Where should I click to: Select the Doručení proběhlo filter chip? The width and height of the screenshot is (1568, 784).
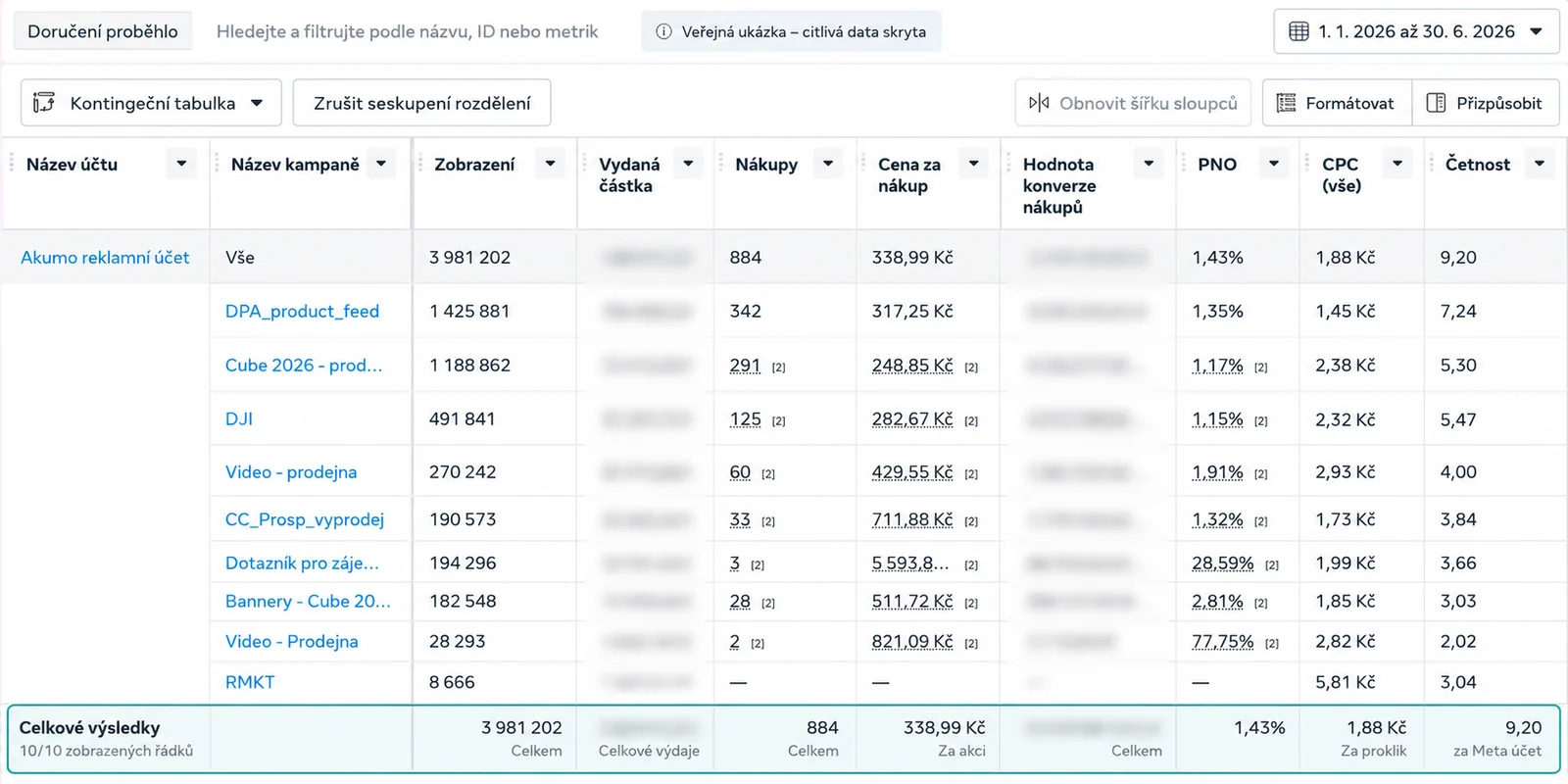pyautogui.click(x=103, y=31)
